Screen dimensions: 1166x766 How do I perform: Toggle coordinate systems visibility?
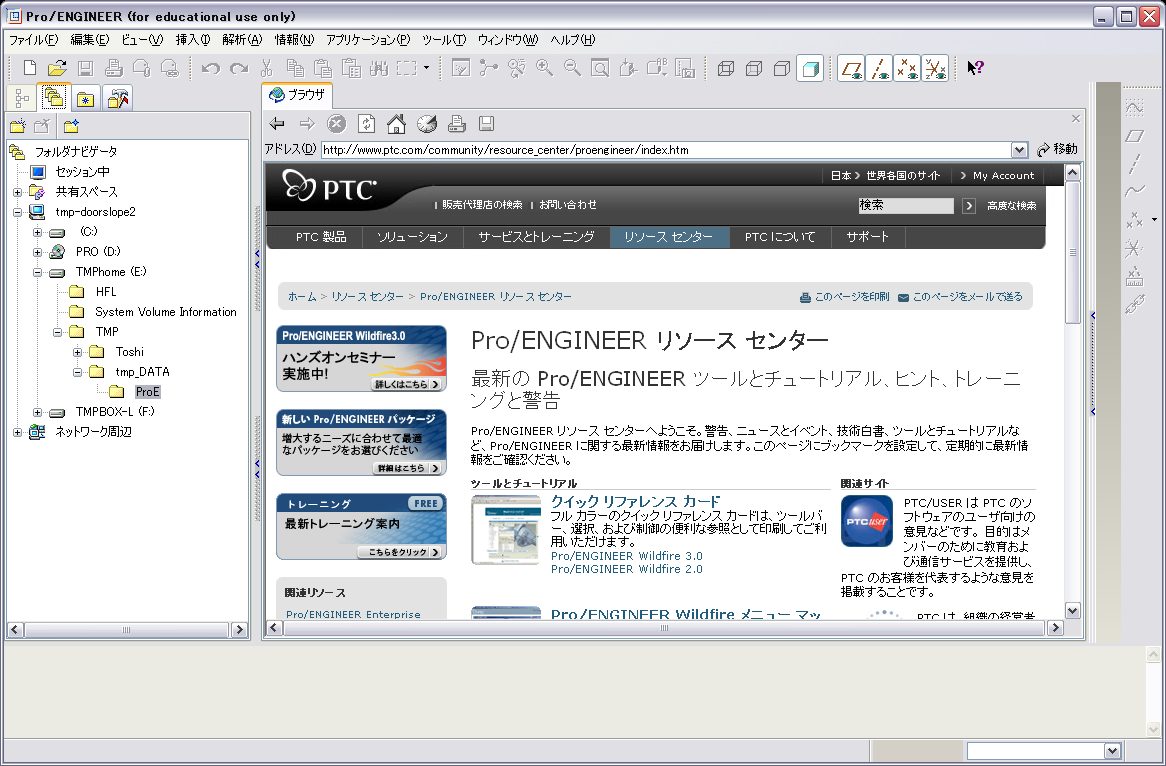click(935, 68)
